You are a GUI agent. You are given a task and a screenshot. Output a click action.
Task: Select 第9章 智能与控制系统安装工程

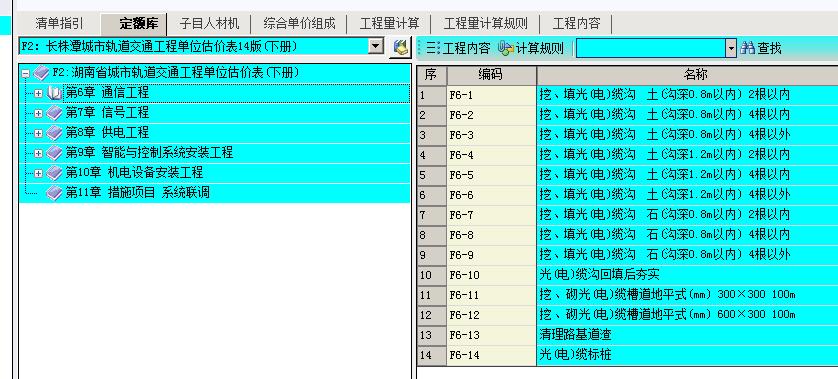tap(149, 153)
